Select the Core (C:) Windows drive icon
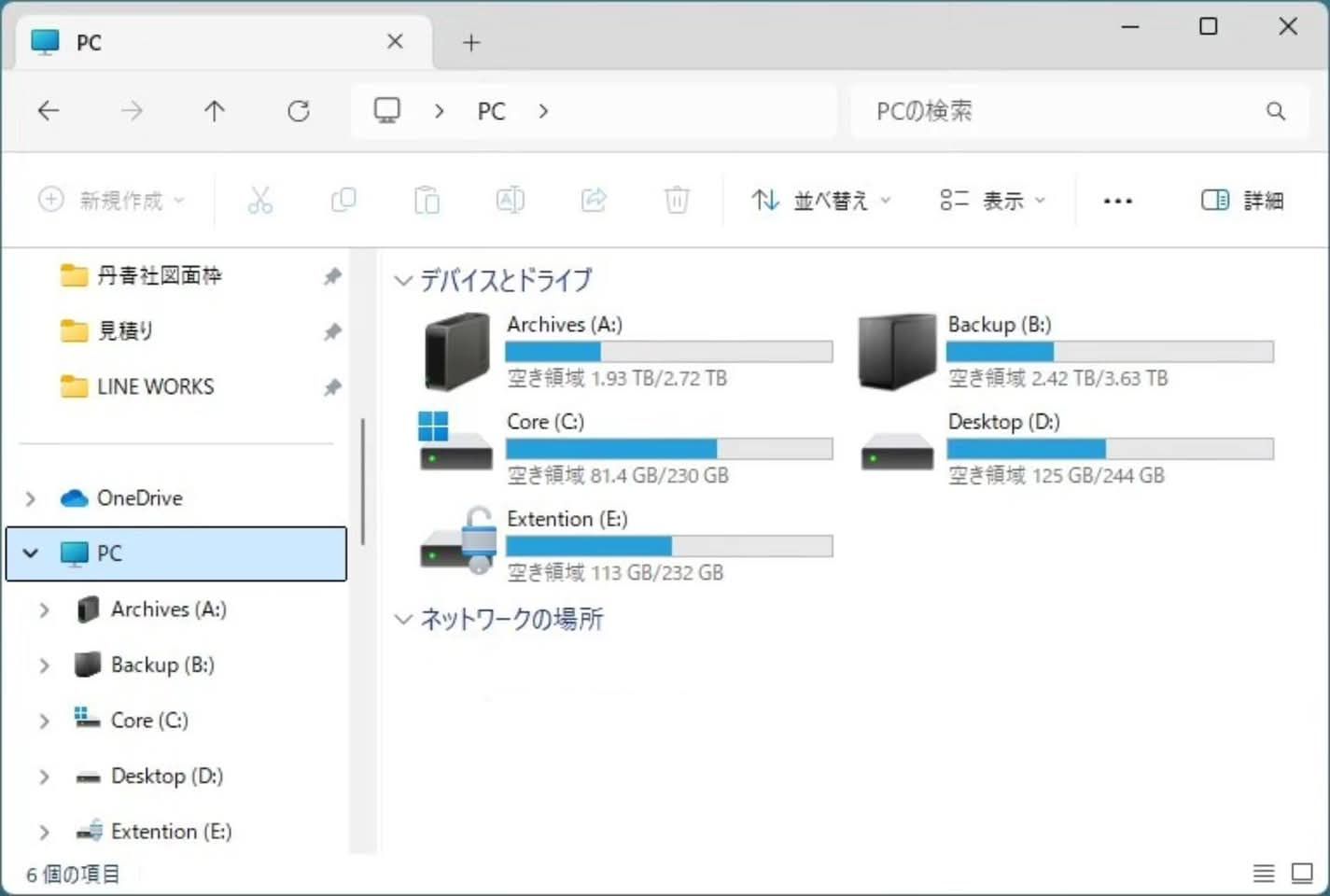Image resolution: width=1330 pixels, height=896 pixels. pyautogui.click(x=455, y=441)
